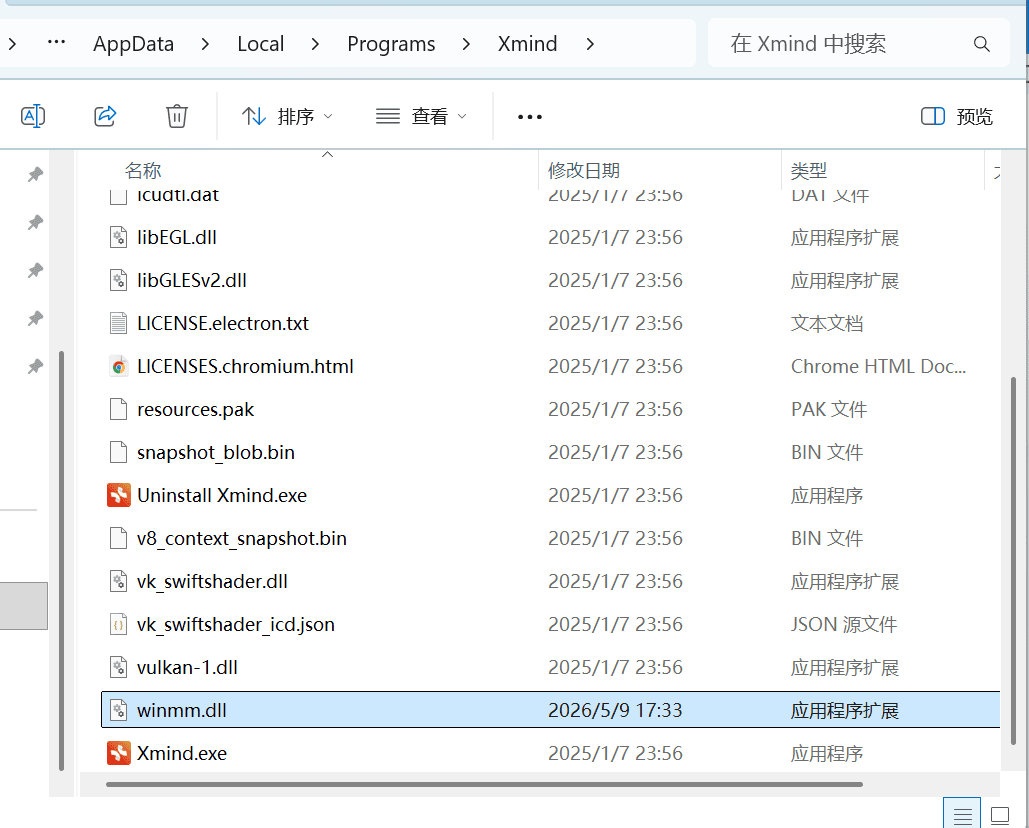The height and width of the screenshot is (828, 1029).
Task: Click the Xmind.exe file name
Action: pos(182,753)
